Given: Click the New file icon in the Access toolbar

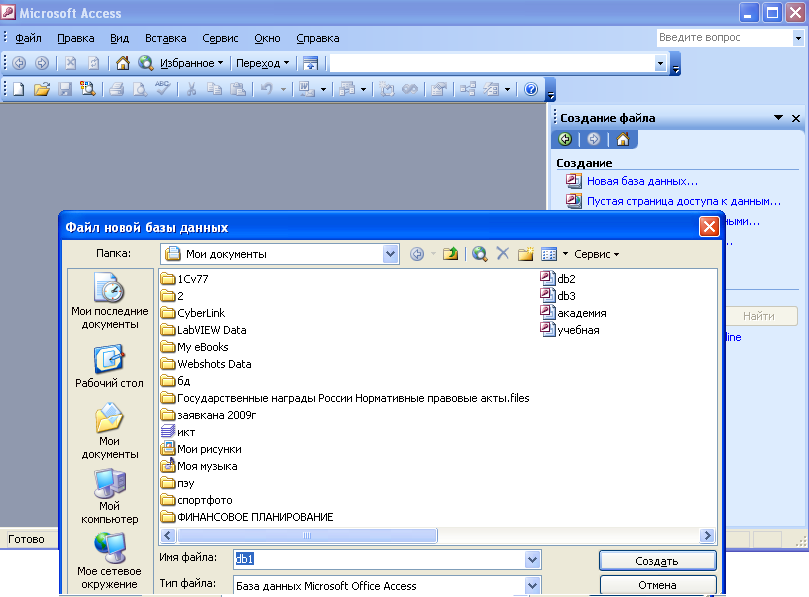Looking at the screenshot, I should tap(19, 89).
